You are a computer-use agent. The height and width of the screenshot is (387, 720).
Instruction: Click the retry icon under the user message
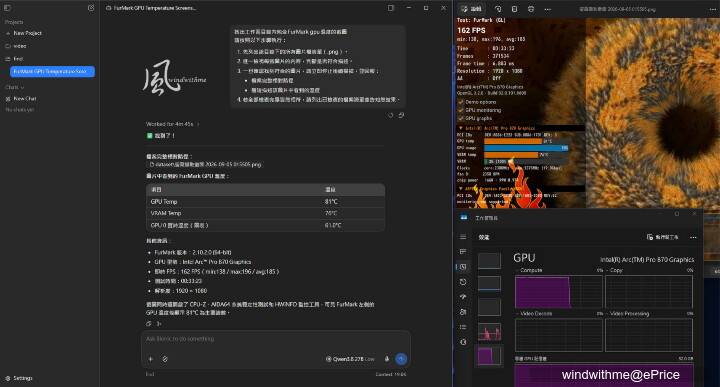tap(391, 115)
